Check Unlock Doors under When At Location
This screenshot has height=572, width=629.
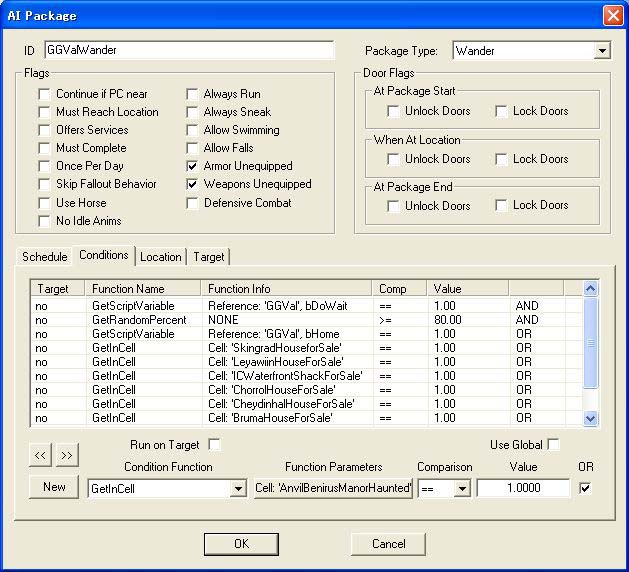pos(393,159)
